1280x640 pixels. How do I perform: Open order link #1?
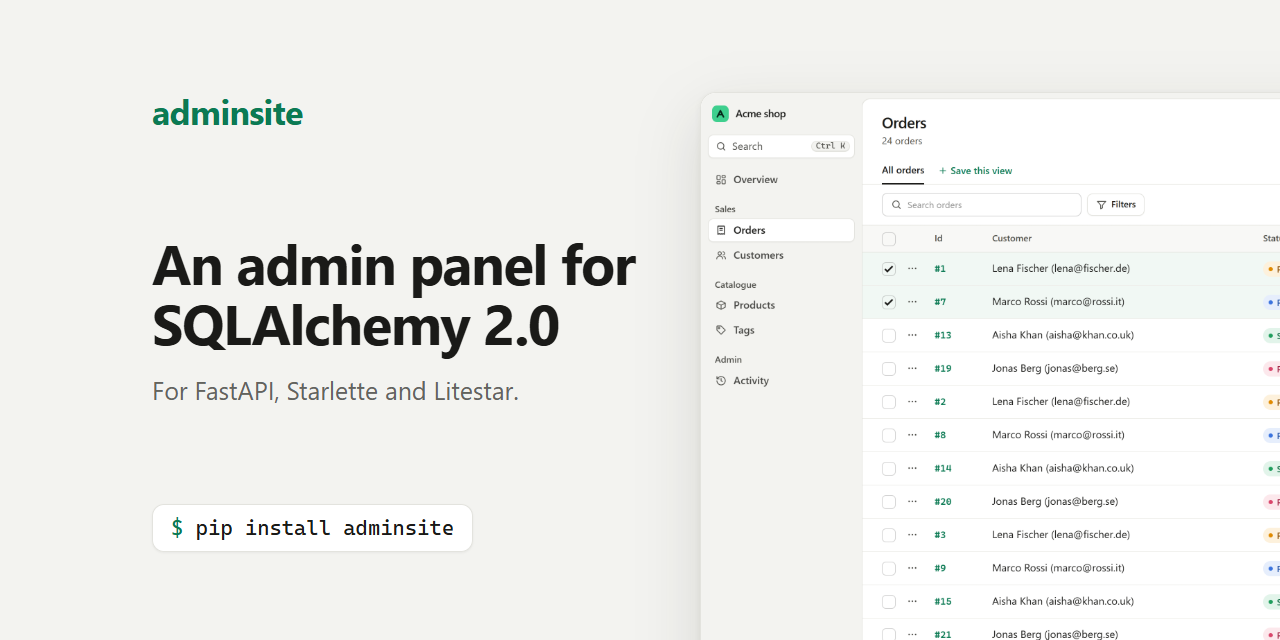[x=940, y=269]
